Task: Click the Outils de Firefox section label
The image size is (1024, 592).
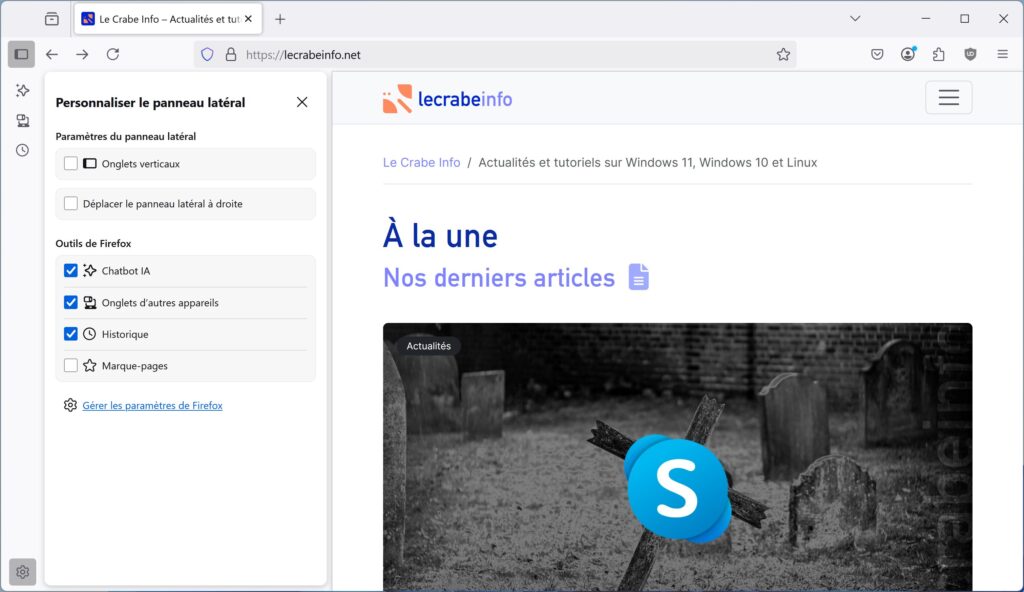Action: pyautogui.click(x=93, y=243)
